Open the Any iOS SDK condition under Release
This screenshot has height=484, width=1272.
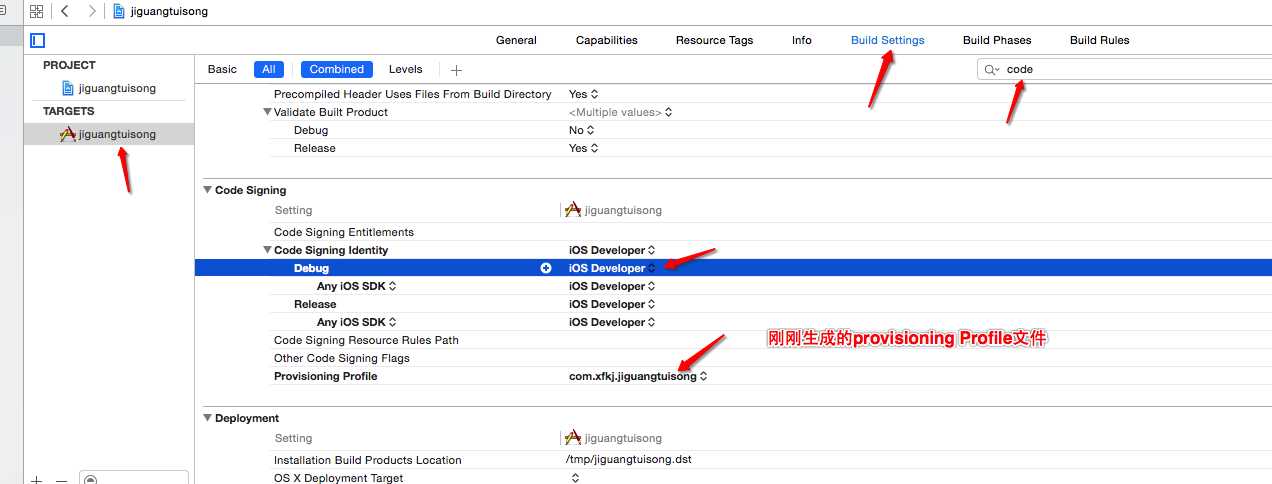(356, 322)
